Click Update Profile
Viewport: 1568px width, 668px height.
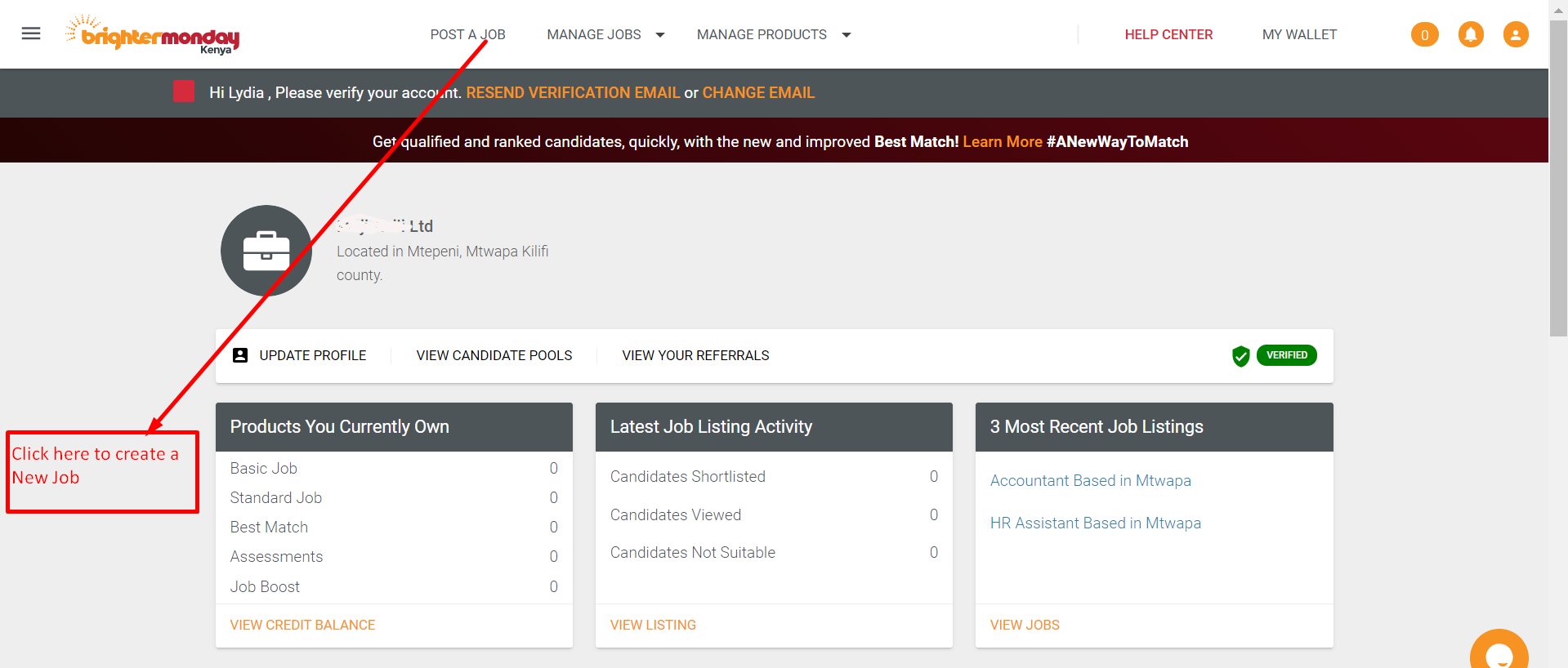point(313,355)
